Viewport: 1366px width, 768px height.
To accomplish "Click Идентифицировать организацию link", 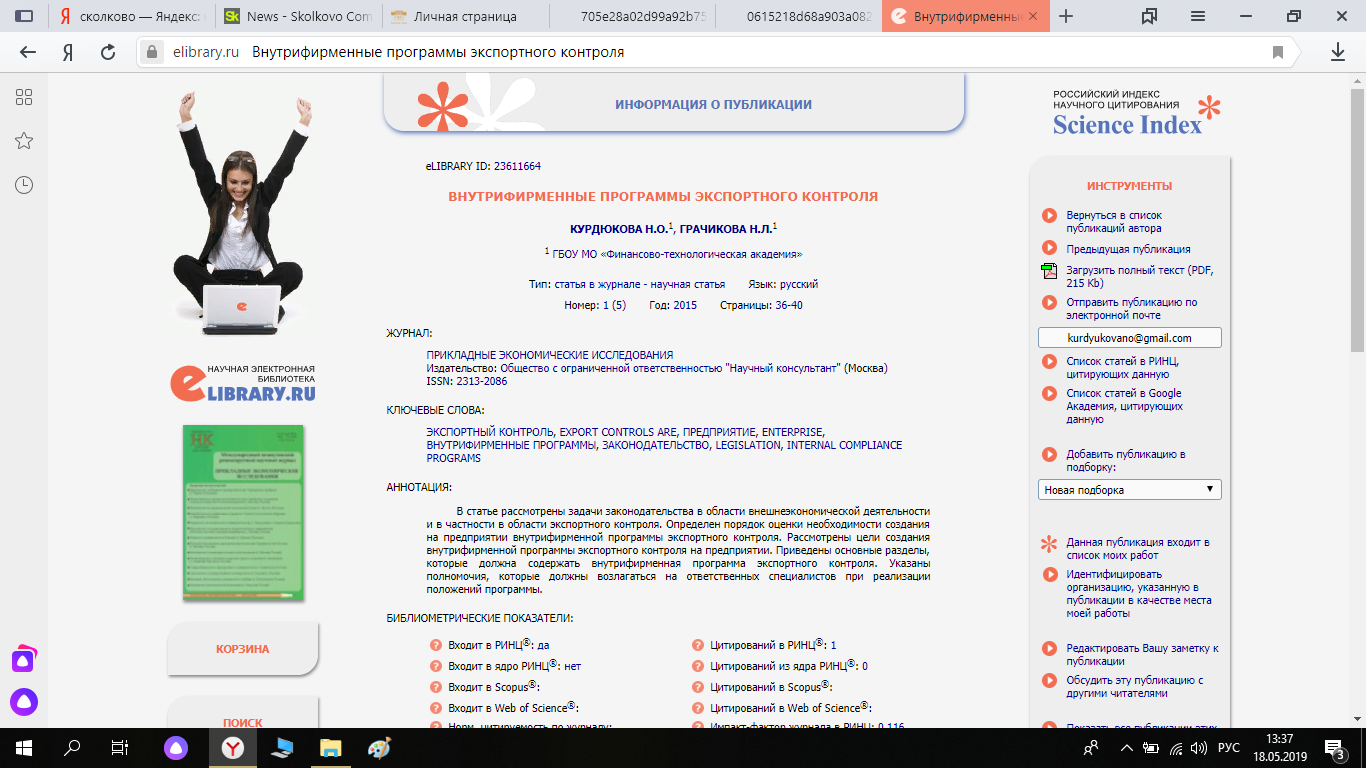I will (x=1139, y=594).
